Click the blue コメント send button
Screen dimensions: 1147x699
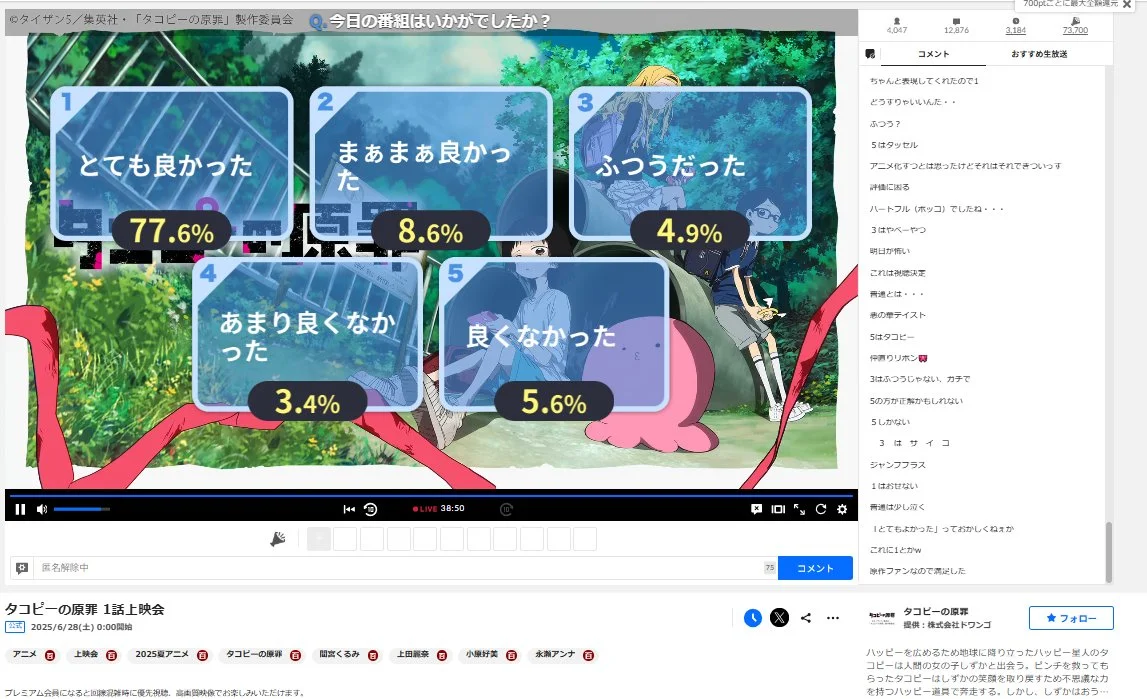coord(815,568)
